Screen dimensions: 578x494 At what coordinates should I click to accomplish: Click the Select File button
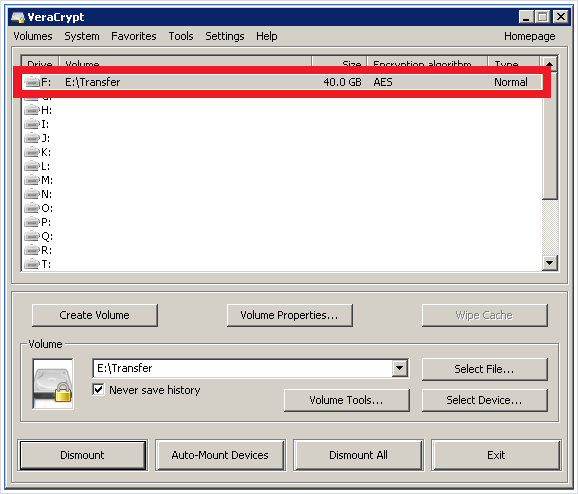pos(484,369)
